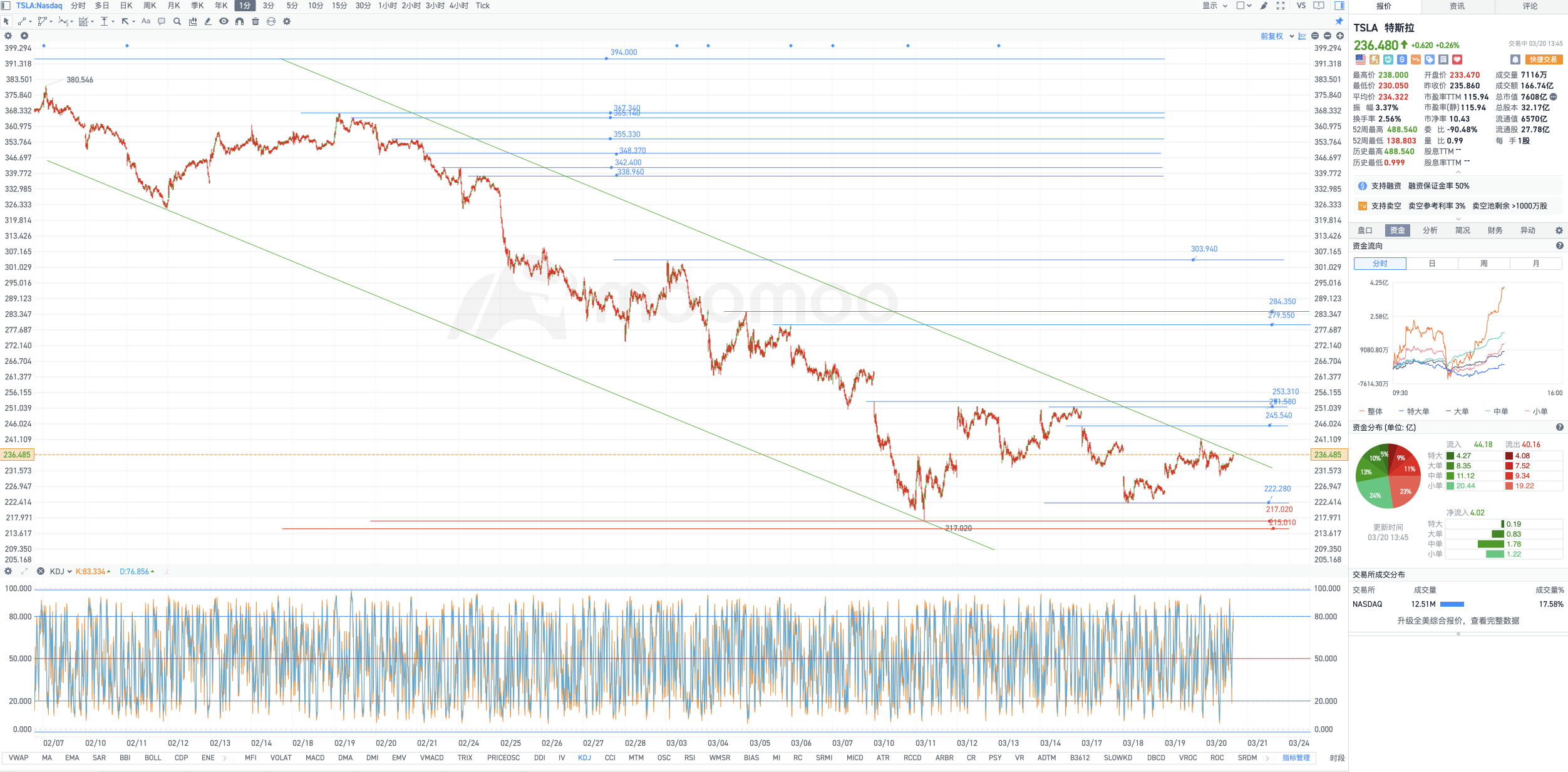Image resolution: width=1568 pixels, height=772 pixels.
Task: Click the blue dollar sign badge
Action: coord(1402,59)
